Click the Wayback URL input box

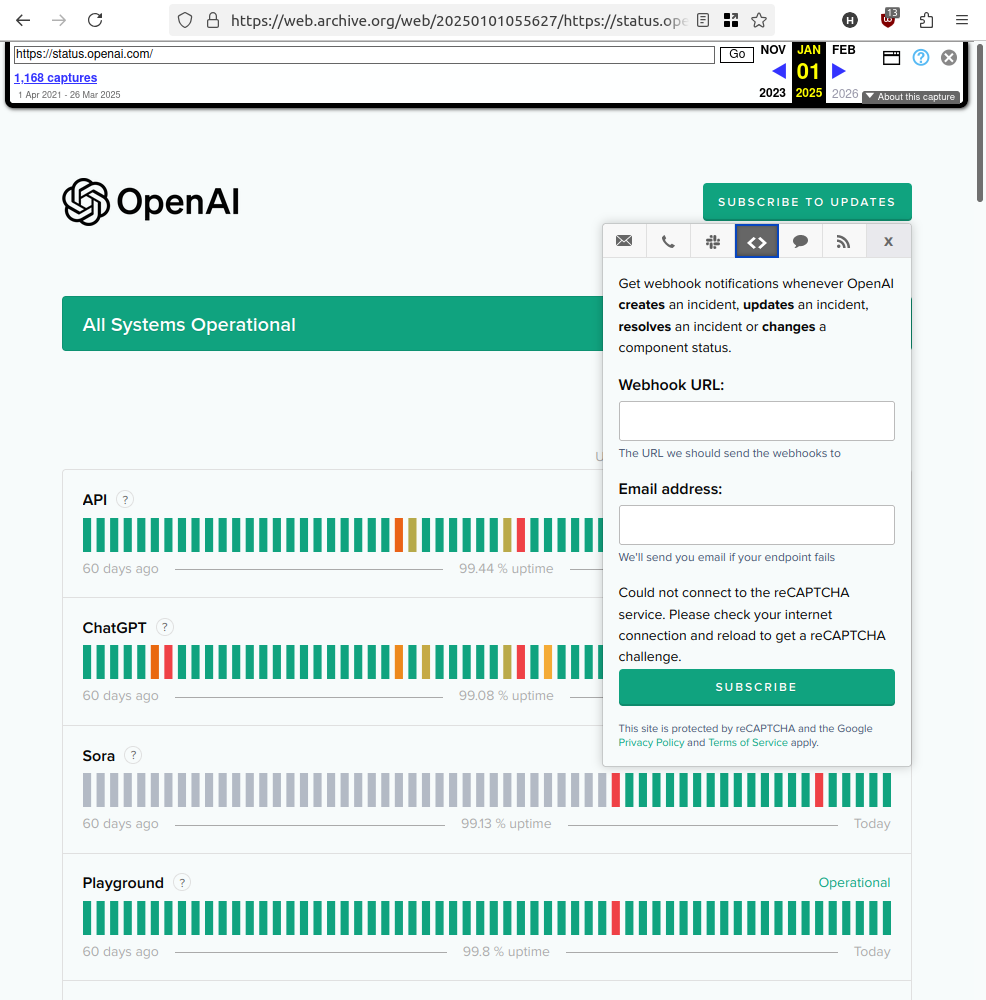click(364, 54)
